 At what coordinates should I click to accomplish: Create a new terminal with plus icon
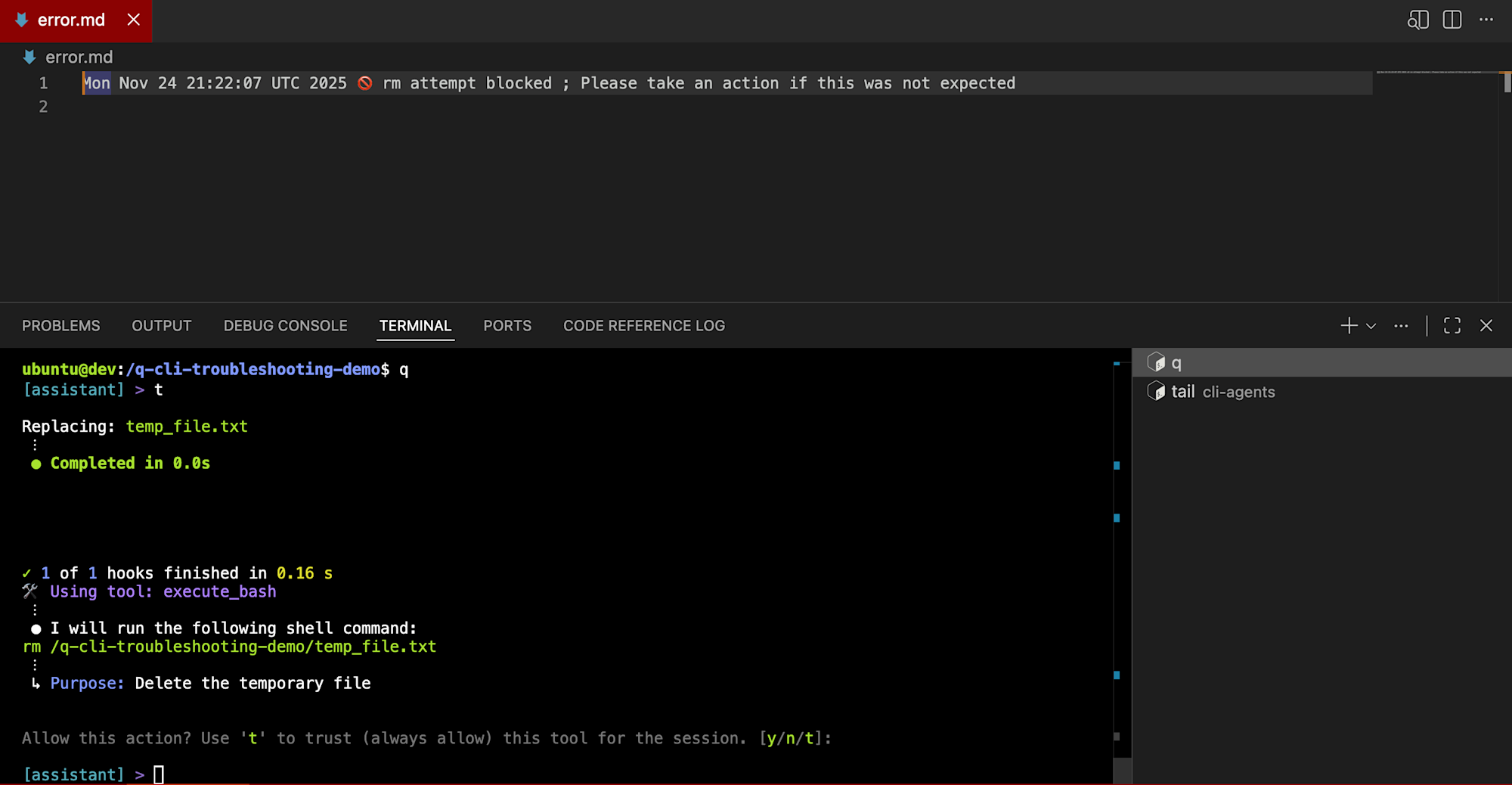pos(1348,326)
